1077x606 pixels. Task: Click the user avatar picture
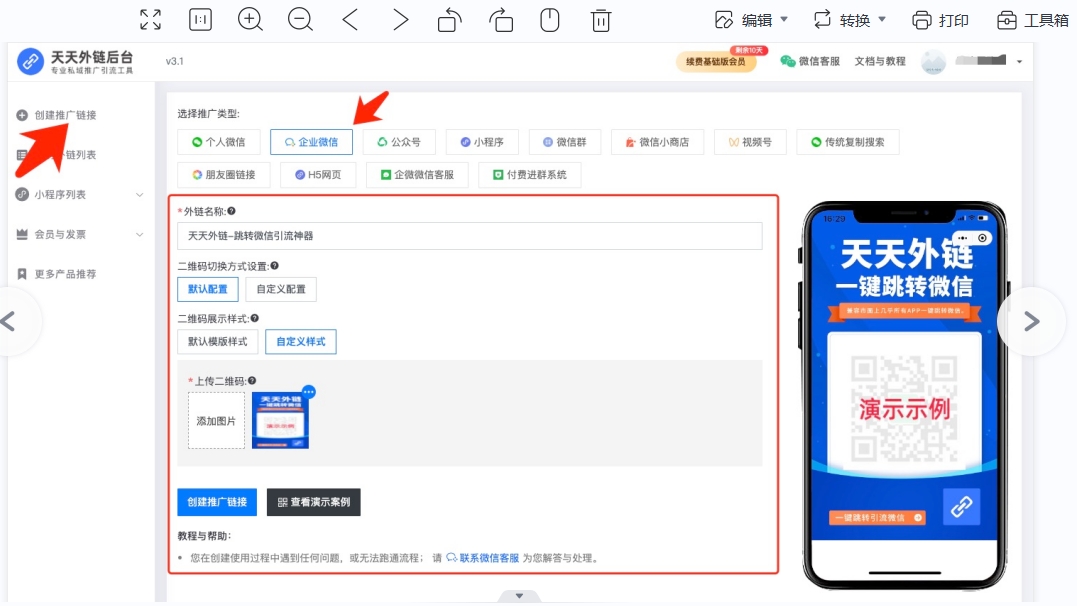point(933,62)
